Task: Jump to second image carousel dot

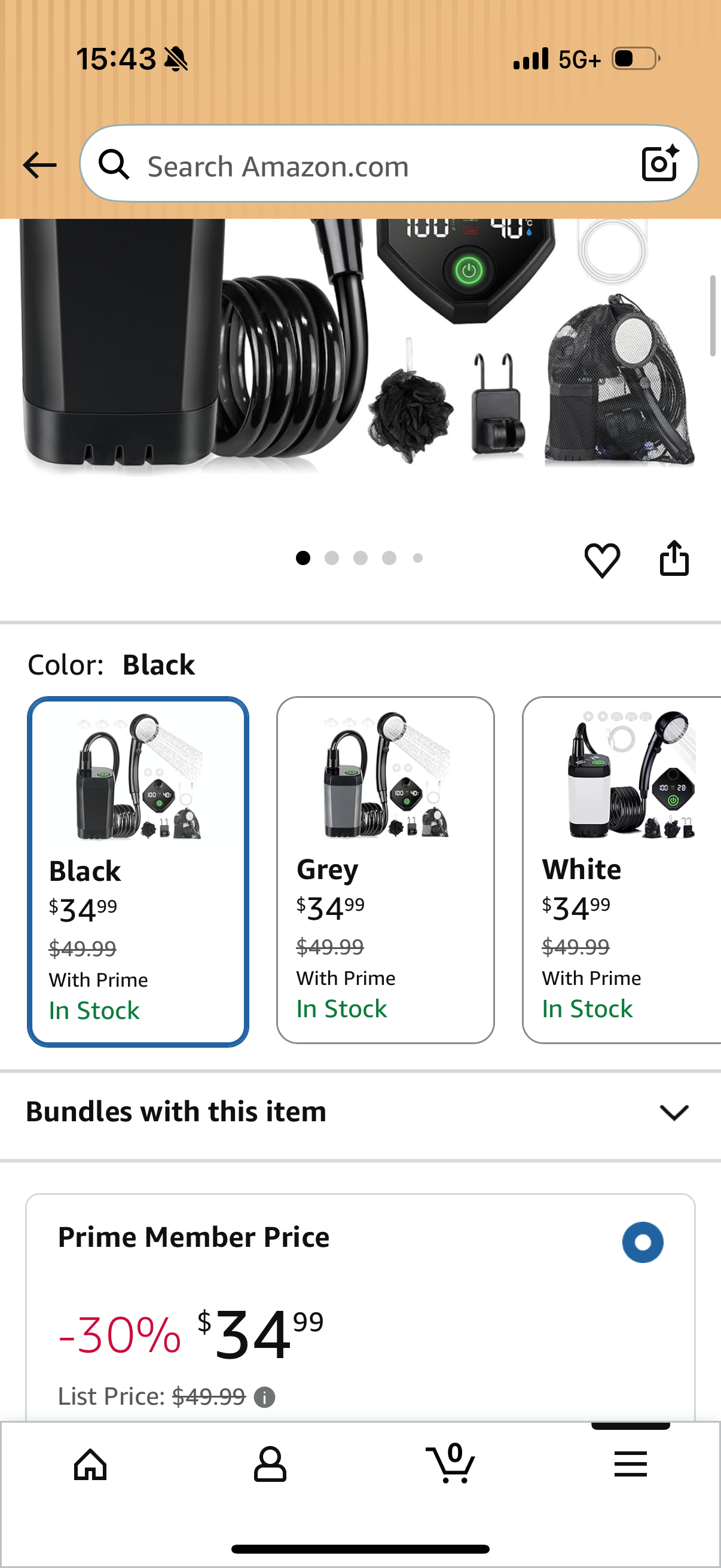Action: point(332,557)
